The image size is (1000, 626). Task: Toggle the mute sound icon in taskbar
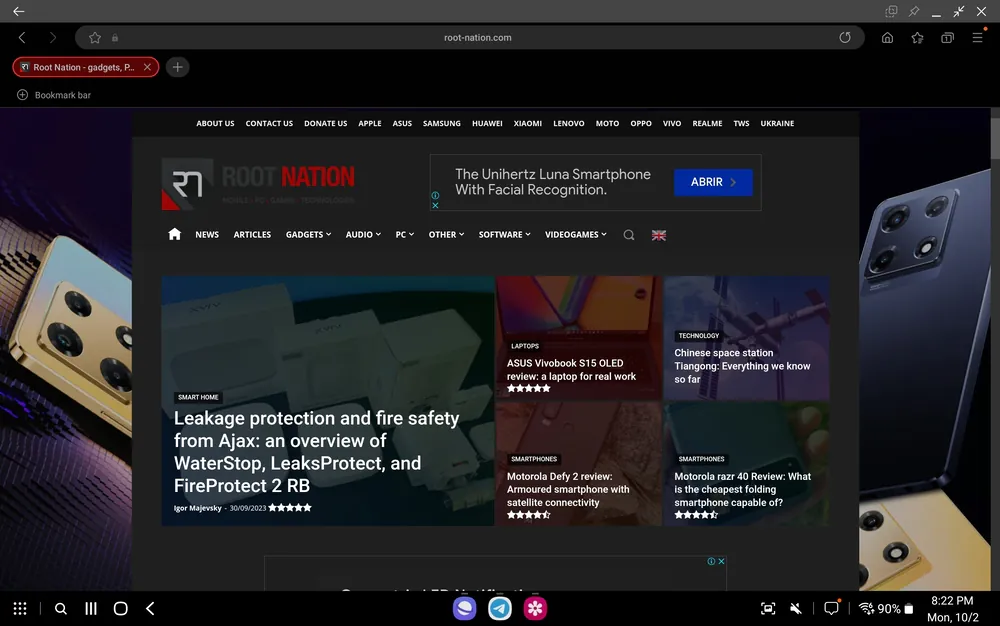(796, 609)
